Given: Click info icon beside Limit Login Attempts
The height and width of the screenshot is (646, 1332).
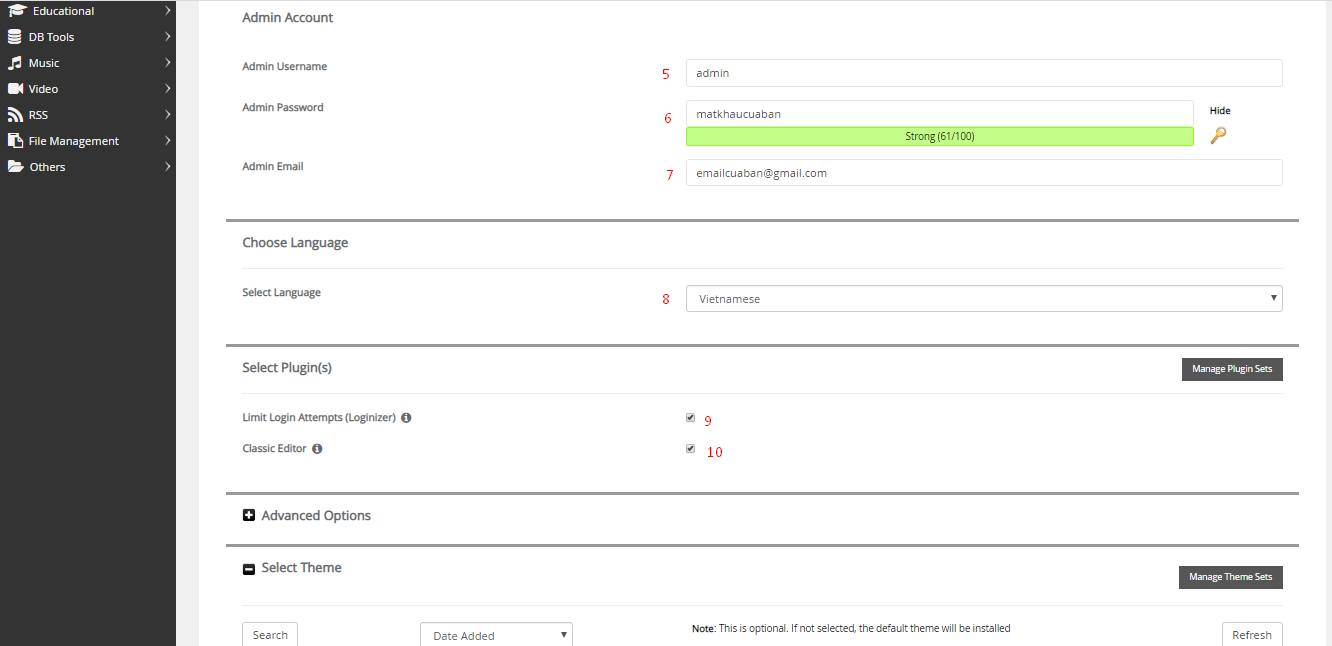Looking at the screenshot, I should point(407,418).
